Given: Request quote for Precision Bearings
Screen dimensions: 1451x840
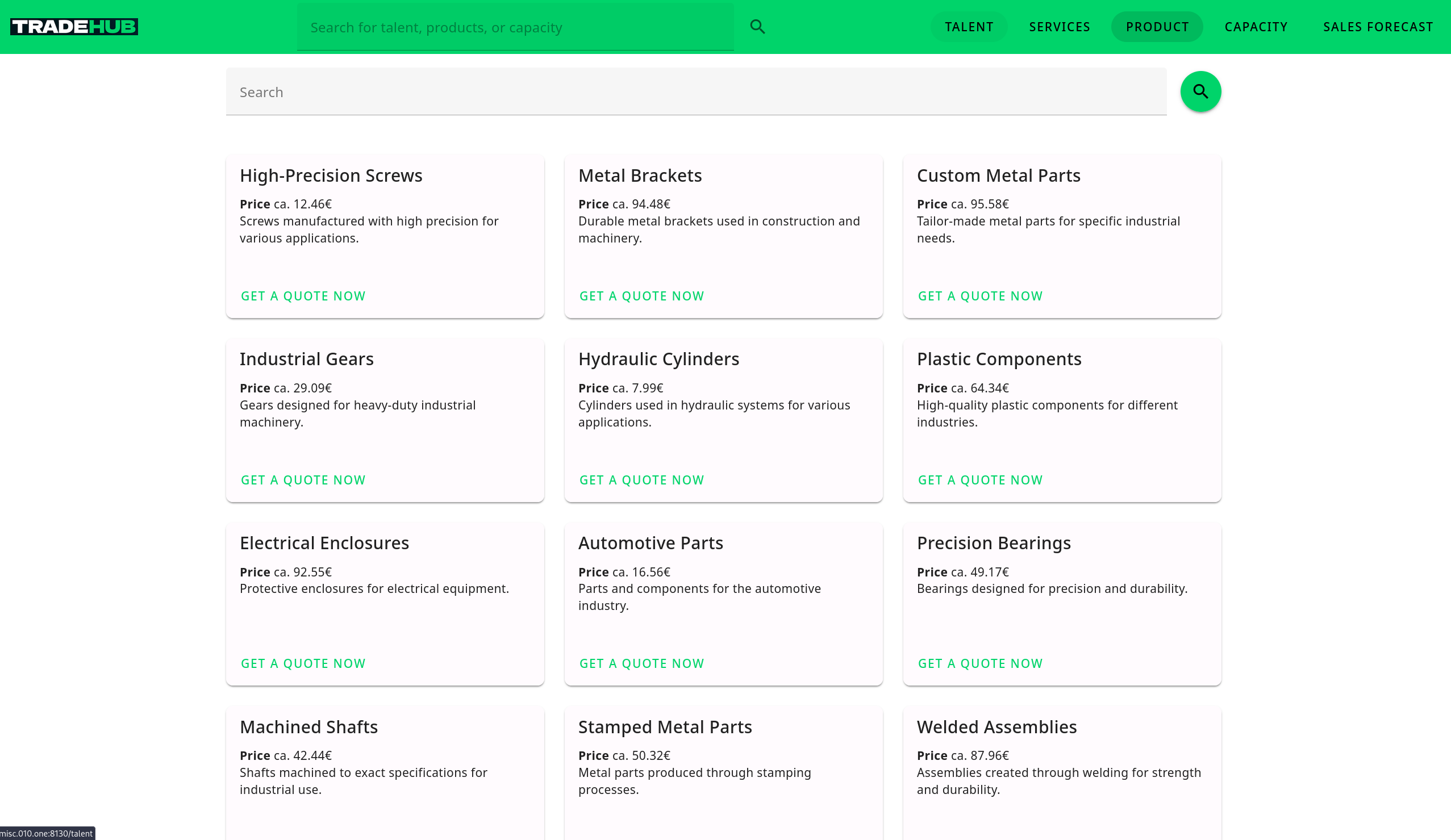Looking at the screenshot, I should [x=980, y=663].
